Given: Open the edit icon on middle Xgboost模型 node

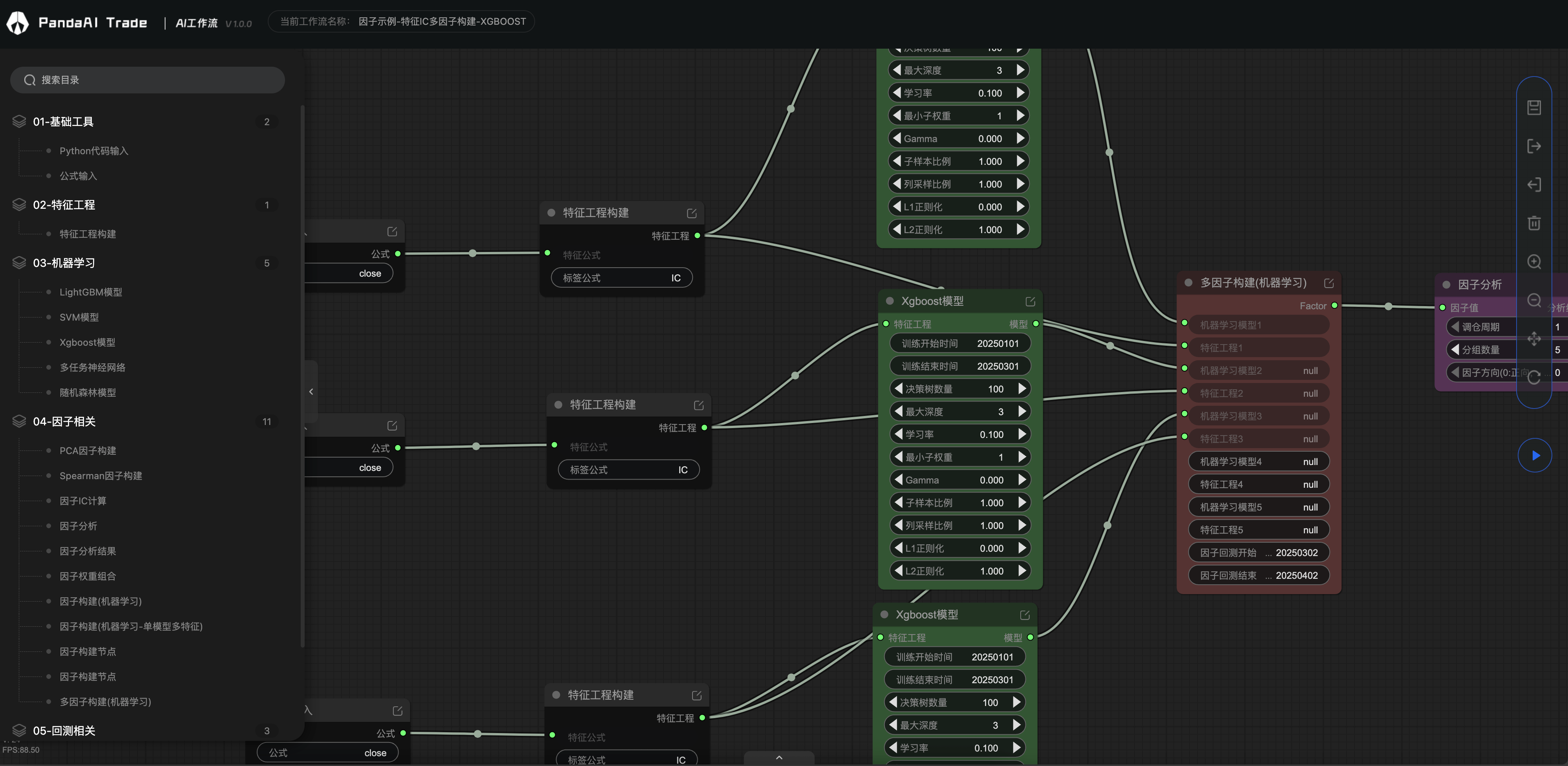Looking at the screenshot, I should coord(1030,302).
